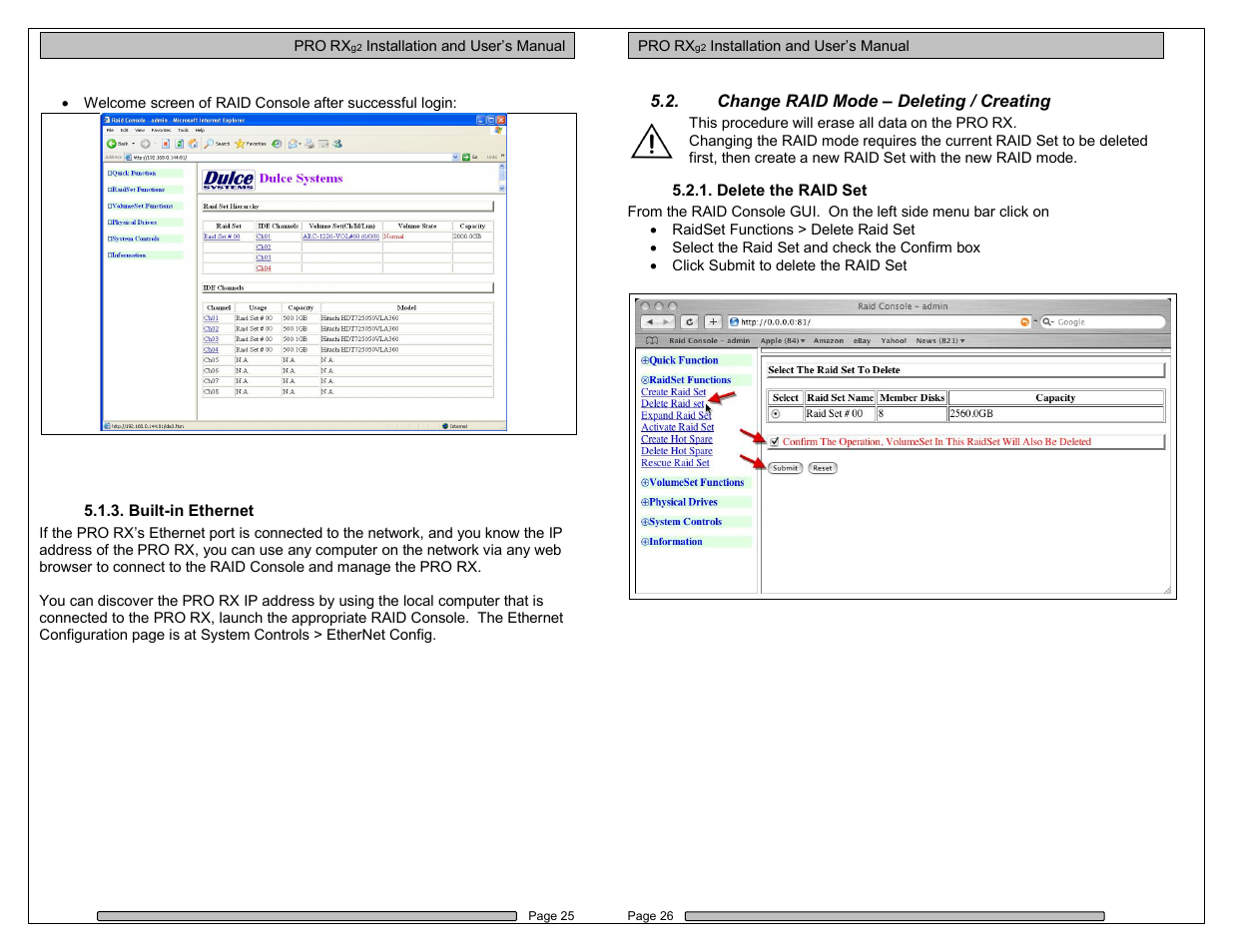Open the View menu in Internet Explorer
Viewport: 1233px width, 952px height.
[x=140, y=130]
